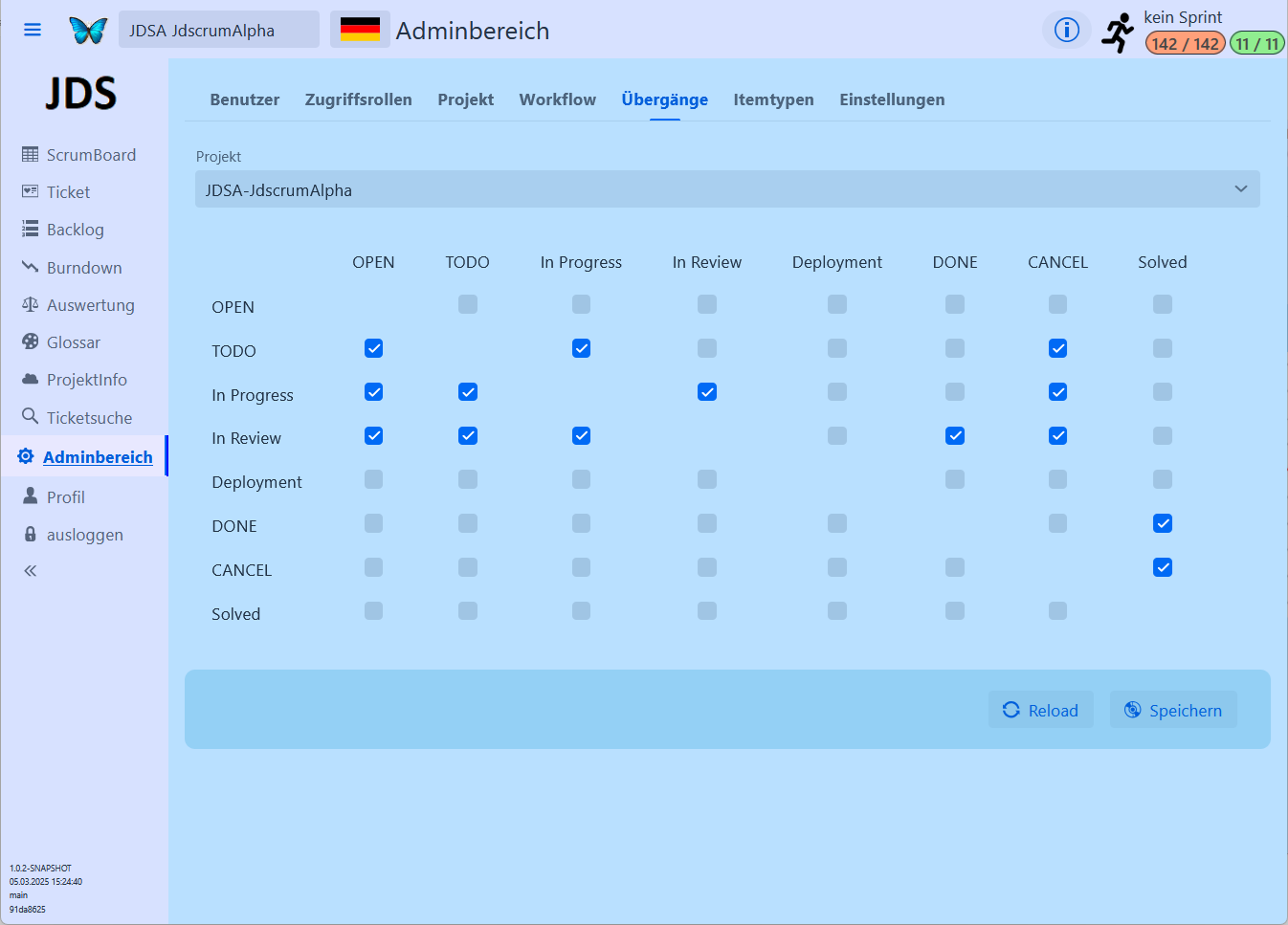Enable Deployment to DONE transition
Screen dimensions: 1288x925
(x=955, y=479)
